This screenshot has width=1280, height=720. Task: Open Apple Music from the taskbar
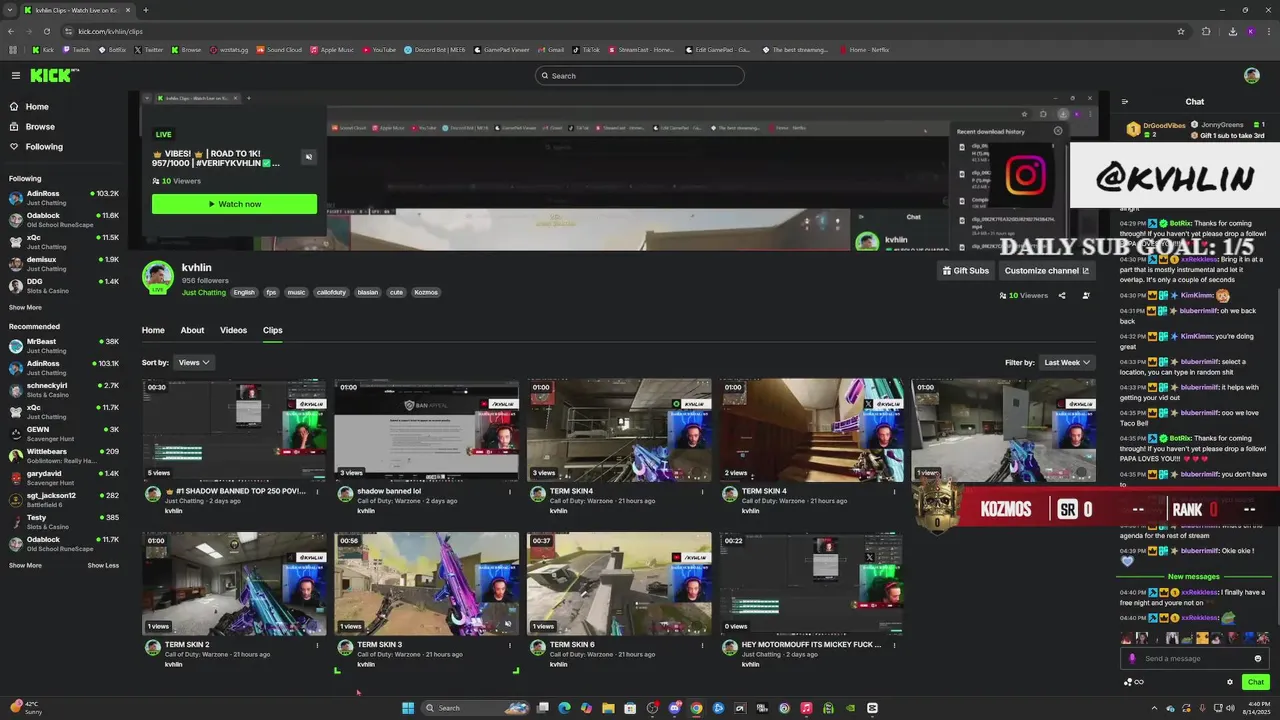click(x=806, y=708)
